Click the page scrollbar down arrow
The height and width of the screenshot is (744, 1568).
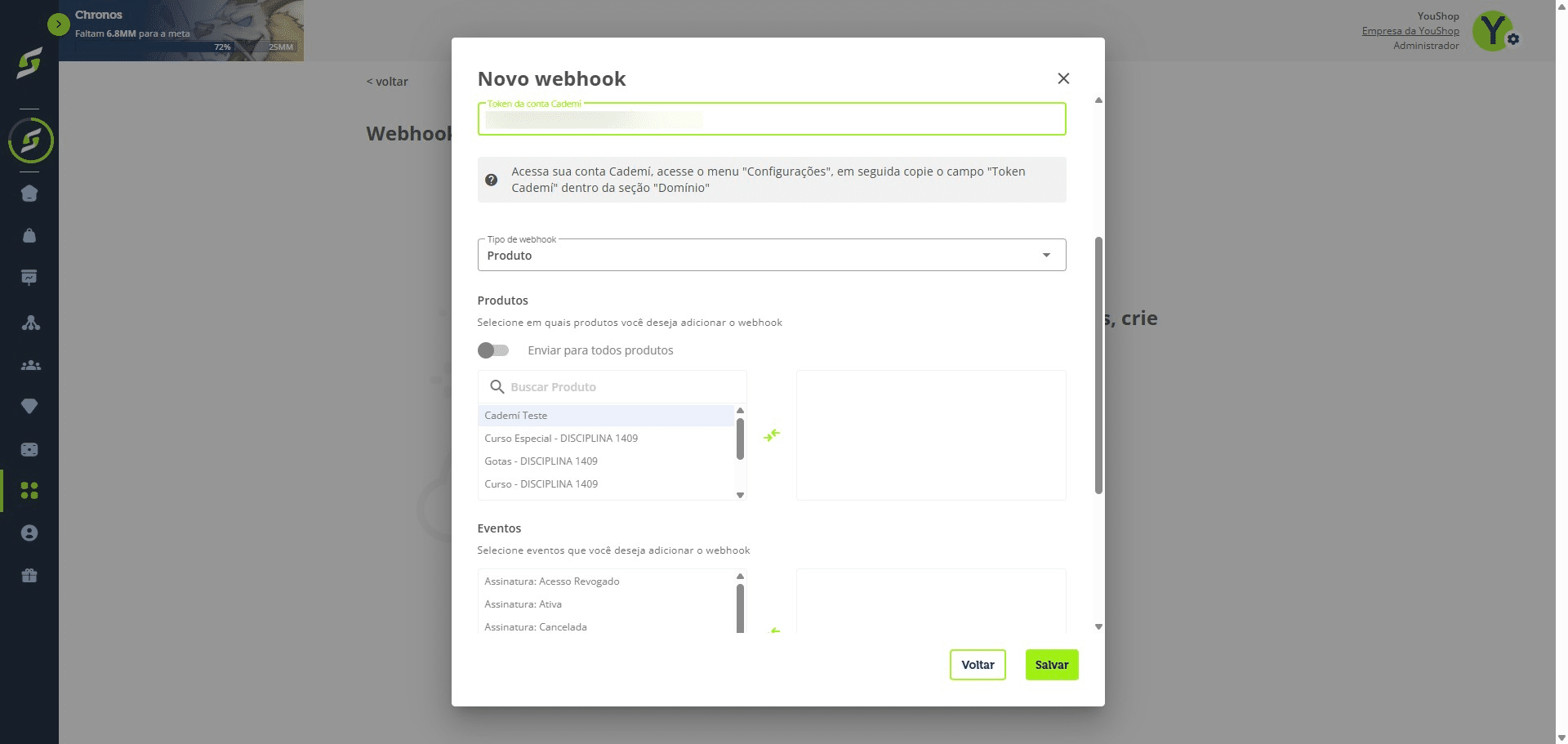coord(1561,737)
